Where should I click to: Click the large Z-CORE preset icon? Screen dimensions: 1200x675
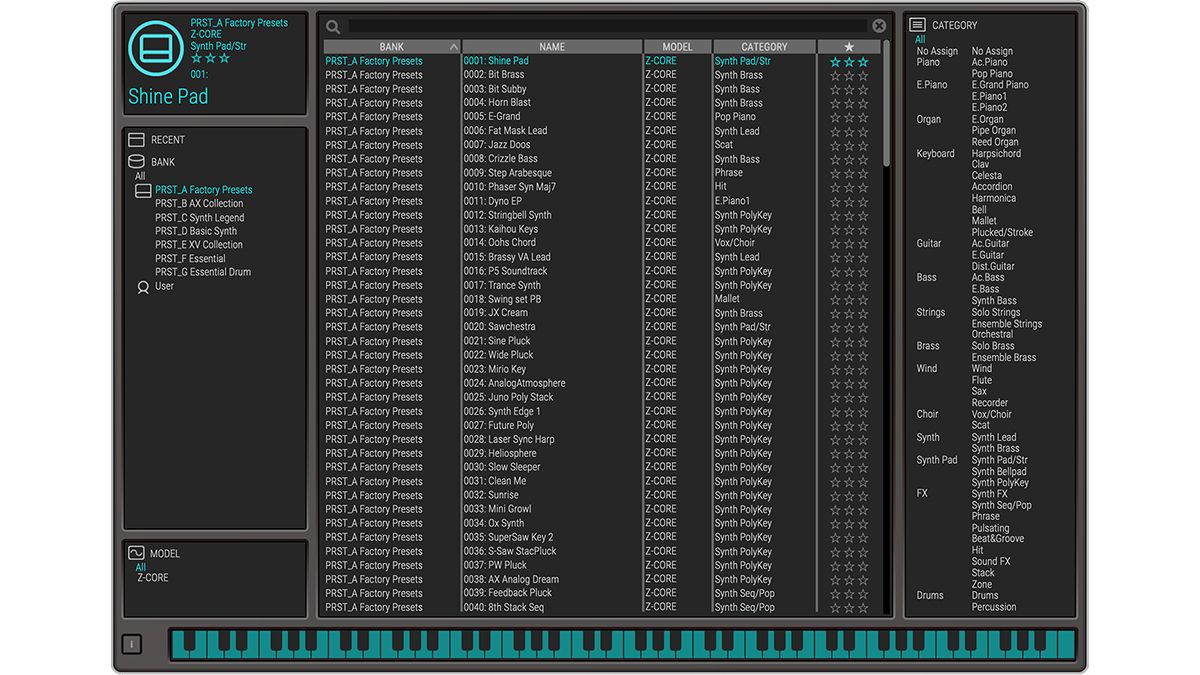156,47
